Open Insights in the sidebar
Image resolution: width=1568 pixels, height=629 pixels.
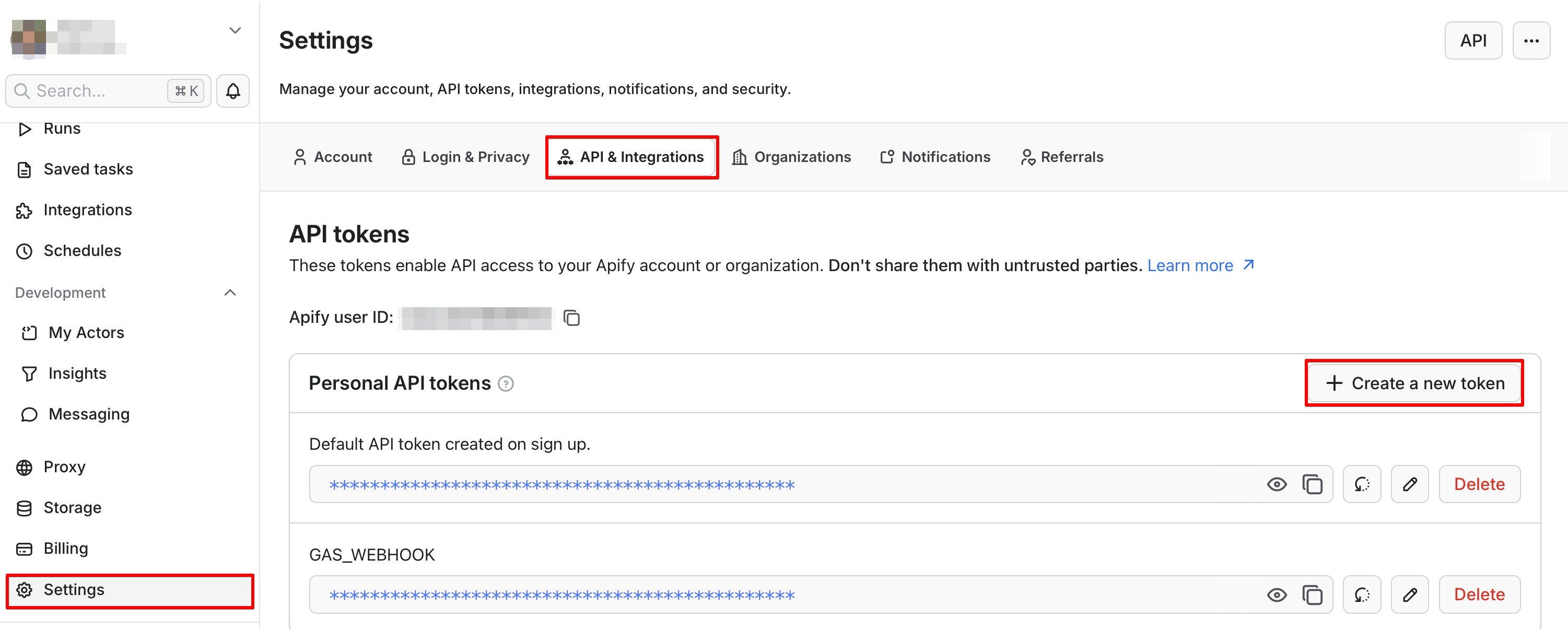[x=77, y=374]
